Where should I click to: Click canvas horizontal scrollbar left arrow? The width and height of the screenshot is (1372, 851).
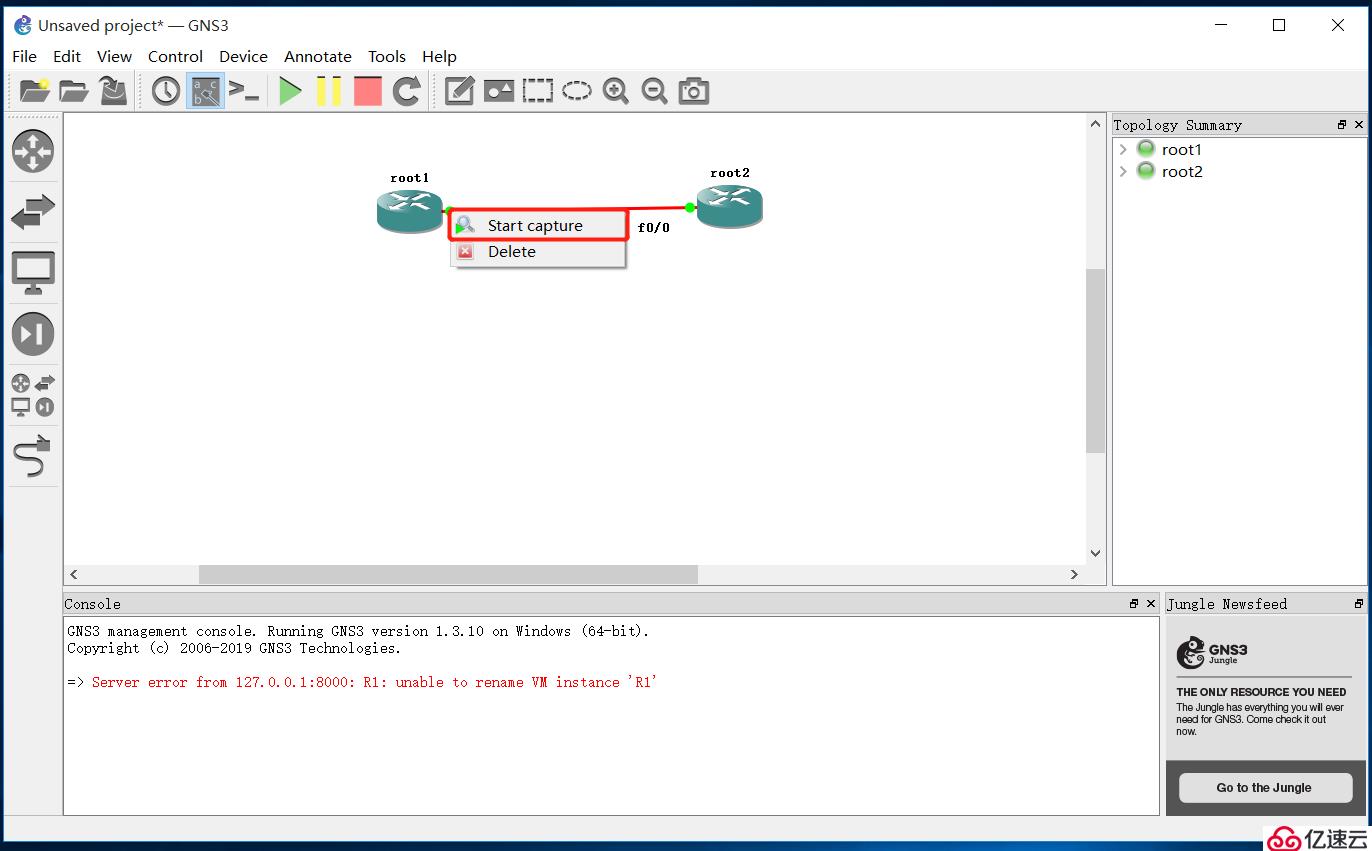click(74, 574)
